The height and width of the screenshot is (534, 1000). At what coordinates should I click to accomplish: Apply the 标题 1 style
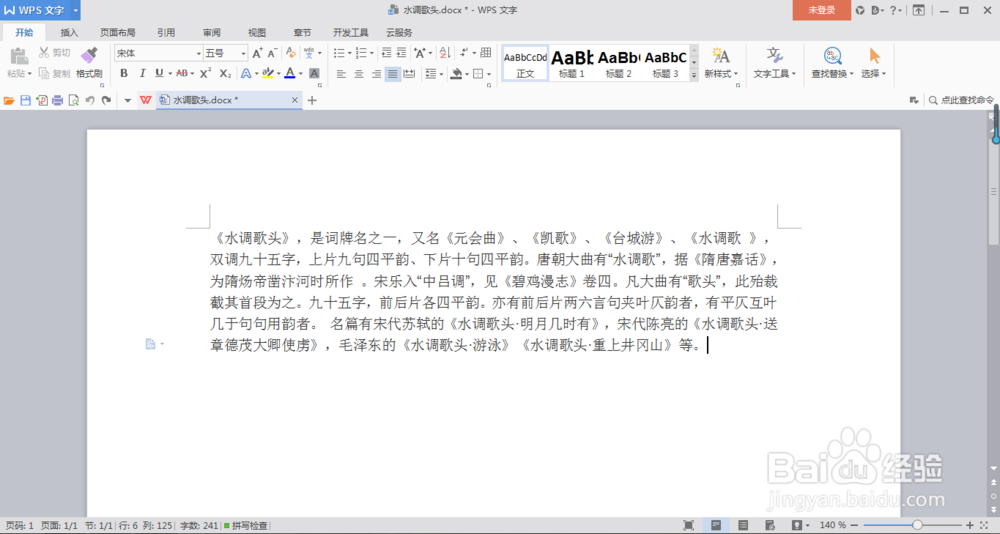[572, 63]
